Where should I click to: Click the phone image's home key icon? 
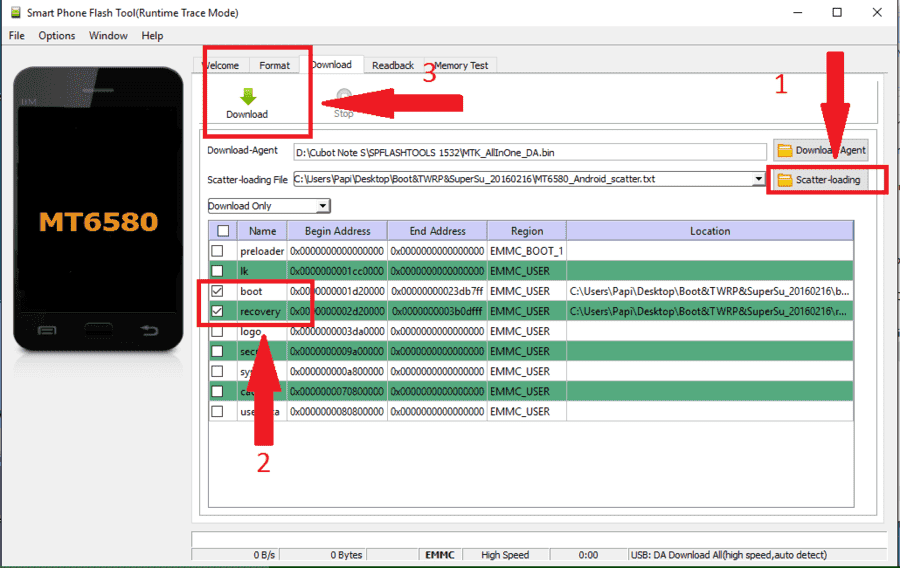(x=98, y=330)
